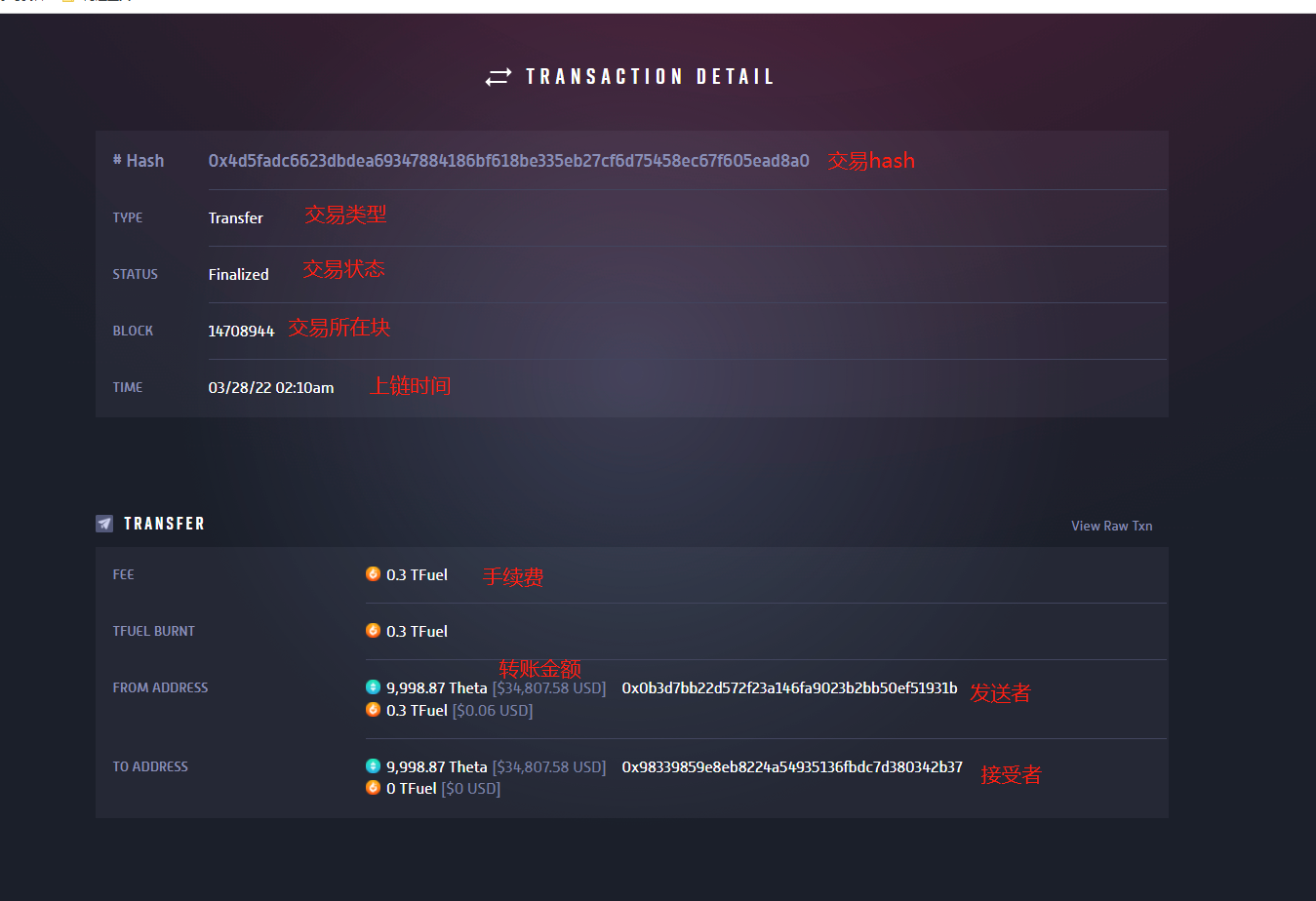Click TFuel icon in TFUEL BURNT row
The width and height of the screenshot is (1316, 901).
tap(373, 631)
